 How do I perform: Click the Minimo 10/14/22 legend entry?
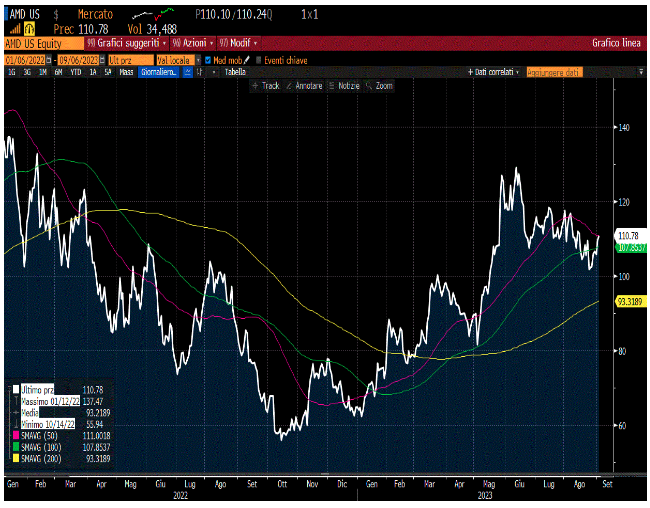(x=48, y=424)
